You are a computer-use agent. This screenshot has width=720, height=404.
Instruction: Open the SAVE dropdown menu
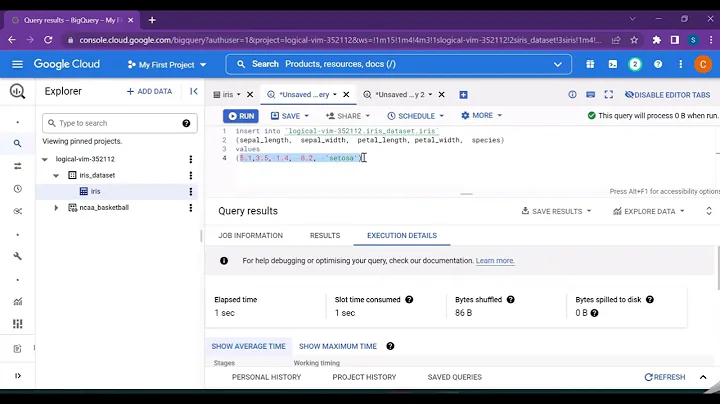point(307,116)
